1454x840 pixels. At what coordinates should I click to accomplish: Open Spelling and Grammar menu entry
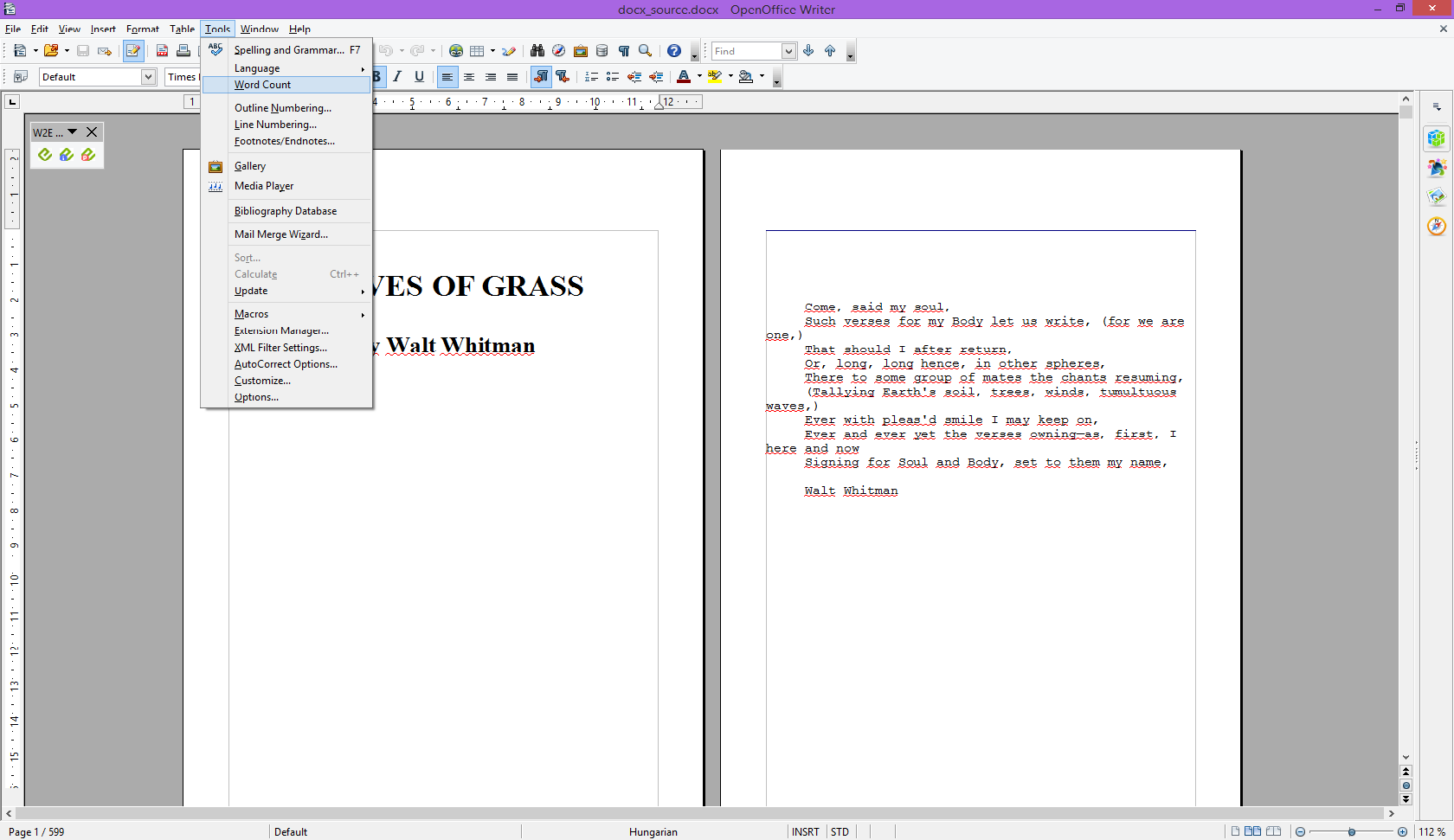[x=286, y=50]
